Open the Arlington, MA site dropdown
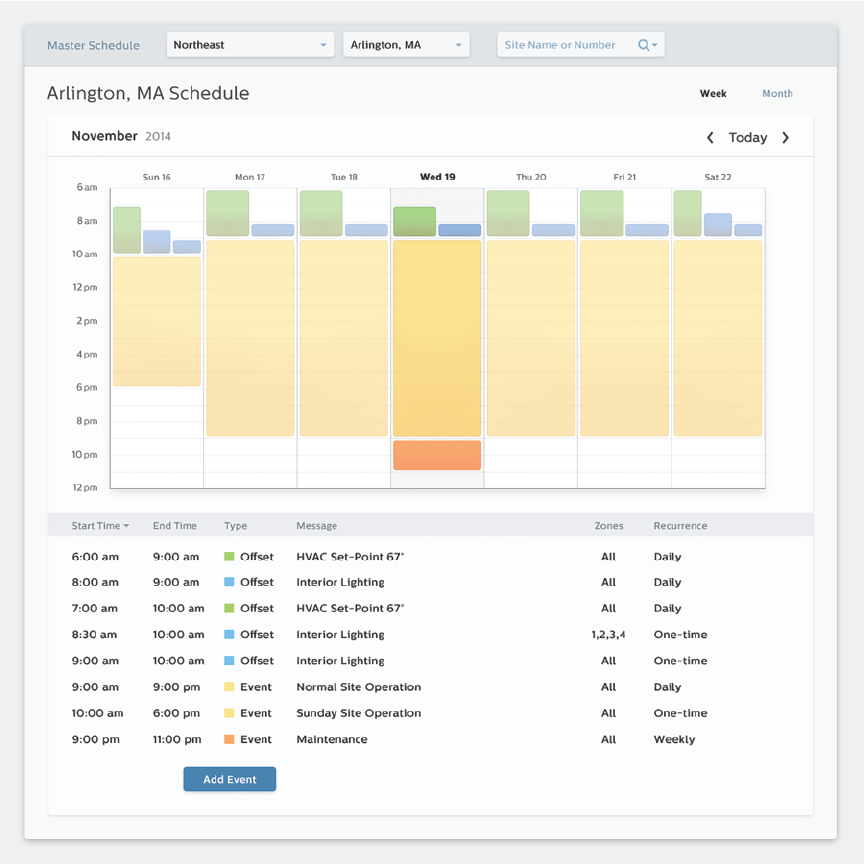 [x=406, y=45]
